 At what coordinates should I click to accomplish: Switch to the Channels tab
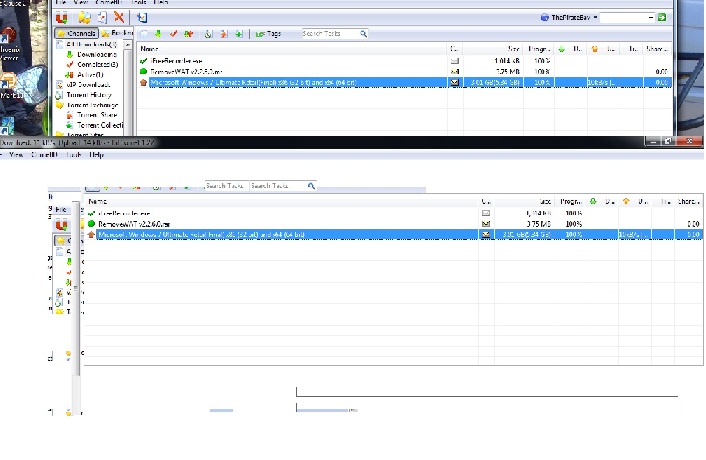(76, 34)
